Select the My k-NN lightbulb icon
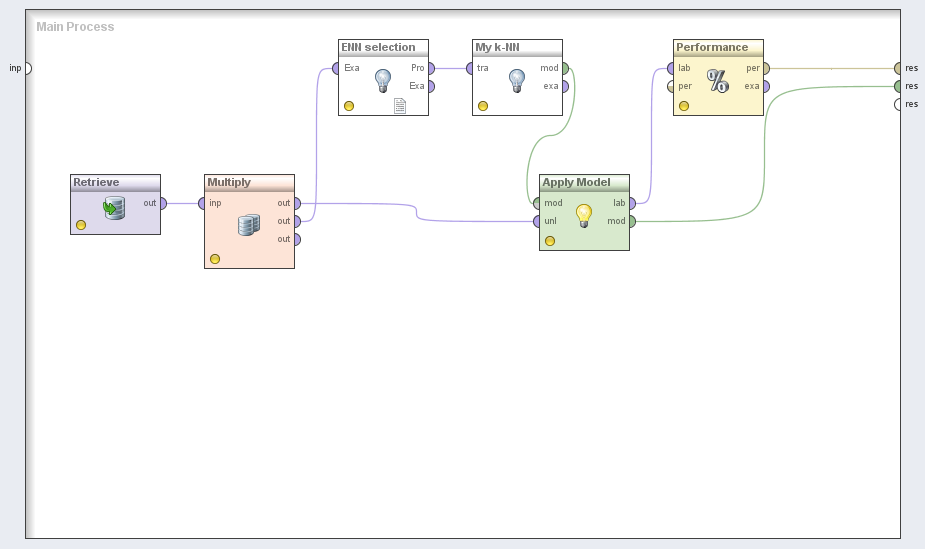925x549 pixels. point(517,81)
